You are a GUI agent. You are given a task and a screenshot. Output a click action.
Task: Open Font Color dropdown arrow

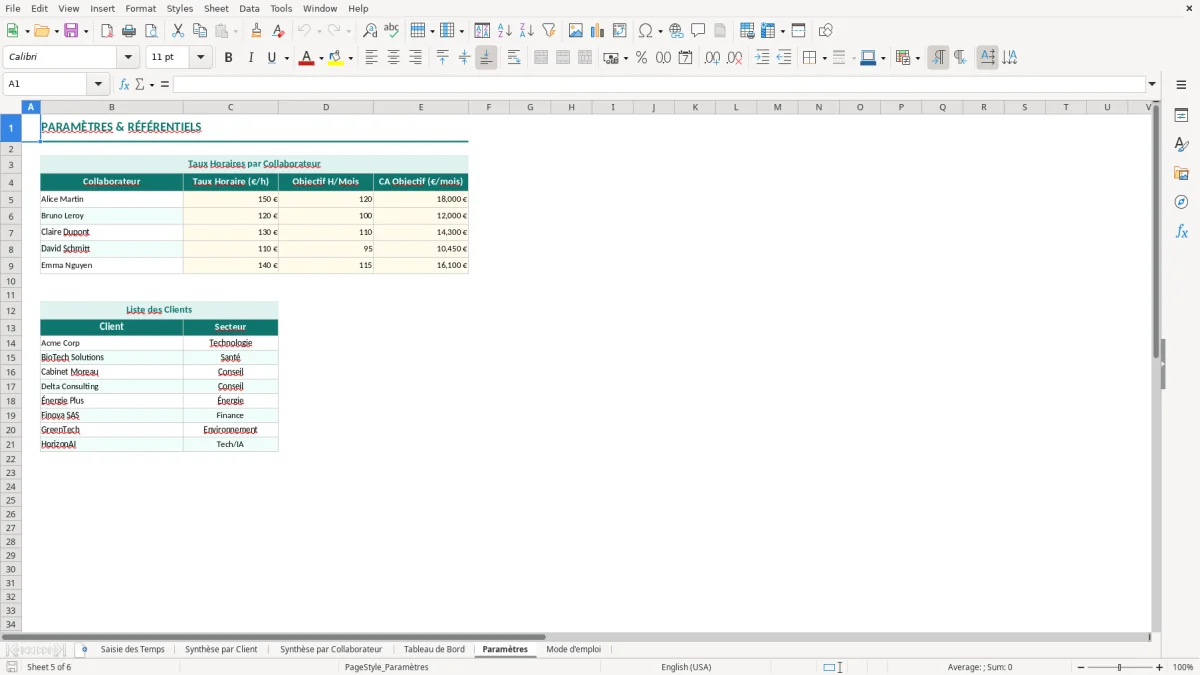click(321, 58)
